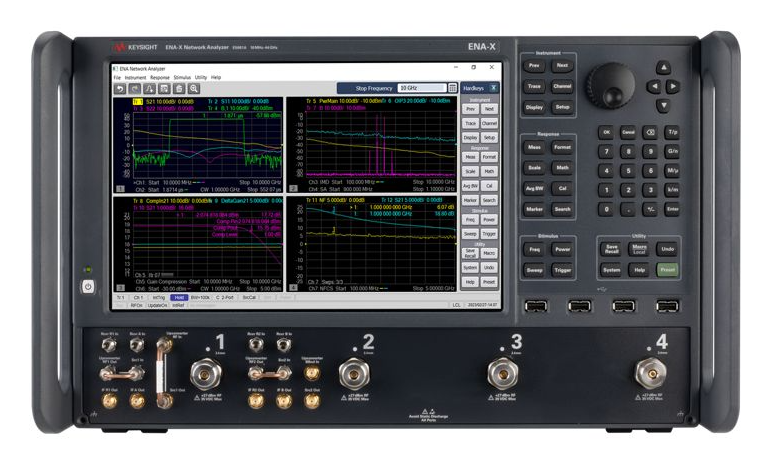The image size is (764, 461).
Task: Toggle the Hold status bar button
Action: coord(178,297)
